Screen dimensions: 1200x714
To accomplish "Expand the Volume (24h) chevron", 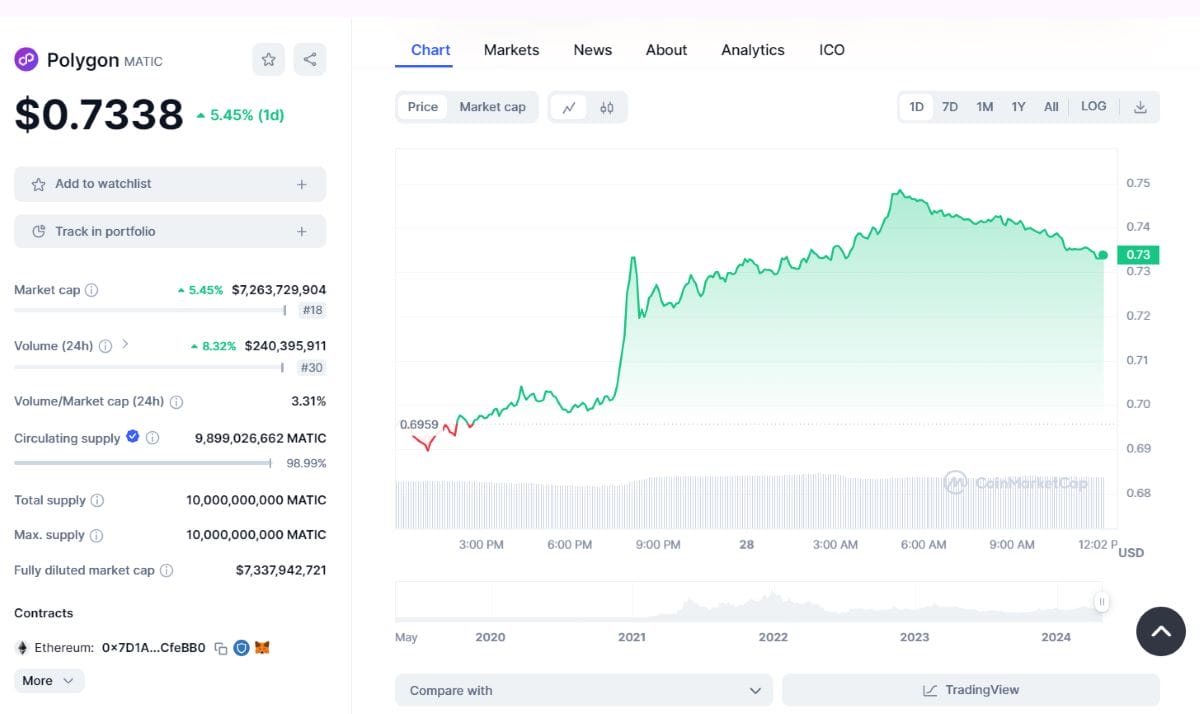I will (125, 345).
